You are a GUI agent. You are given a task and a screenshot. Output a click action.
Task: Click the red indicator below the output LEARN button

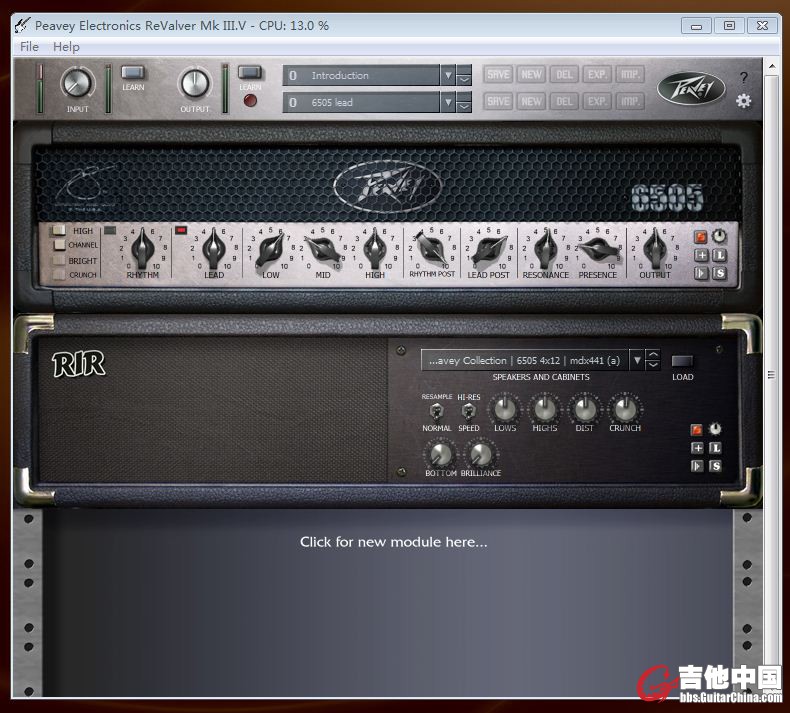pos(250,100)
